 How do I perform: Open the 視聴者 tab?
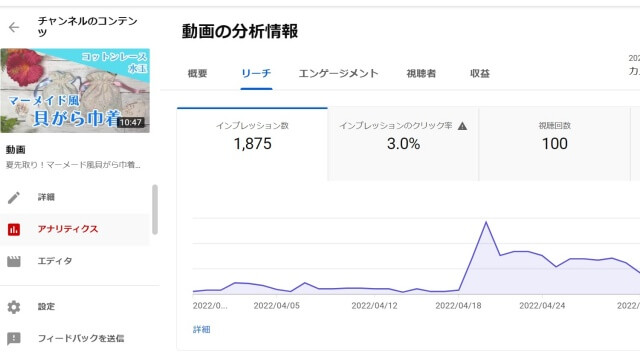[x=421, y=73]
